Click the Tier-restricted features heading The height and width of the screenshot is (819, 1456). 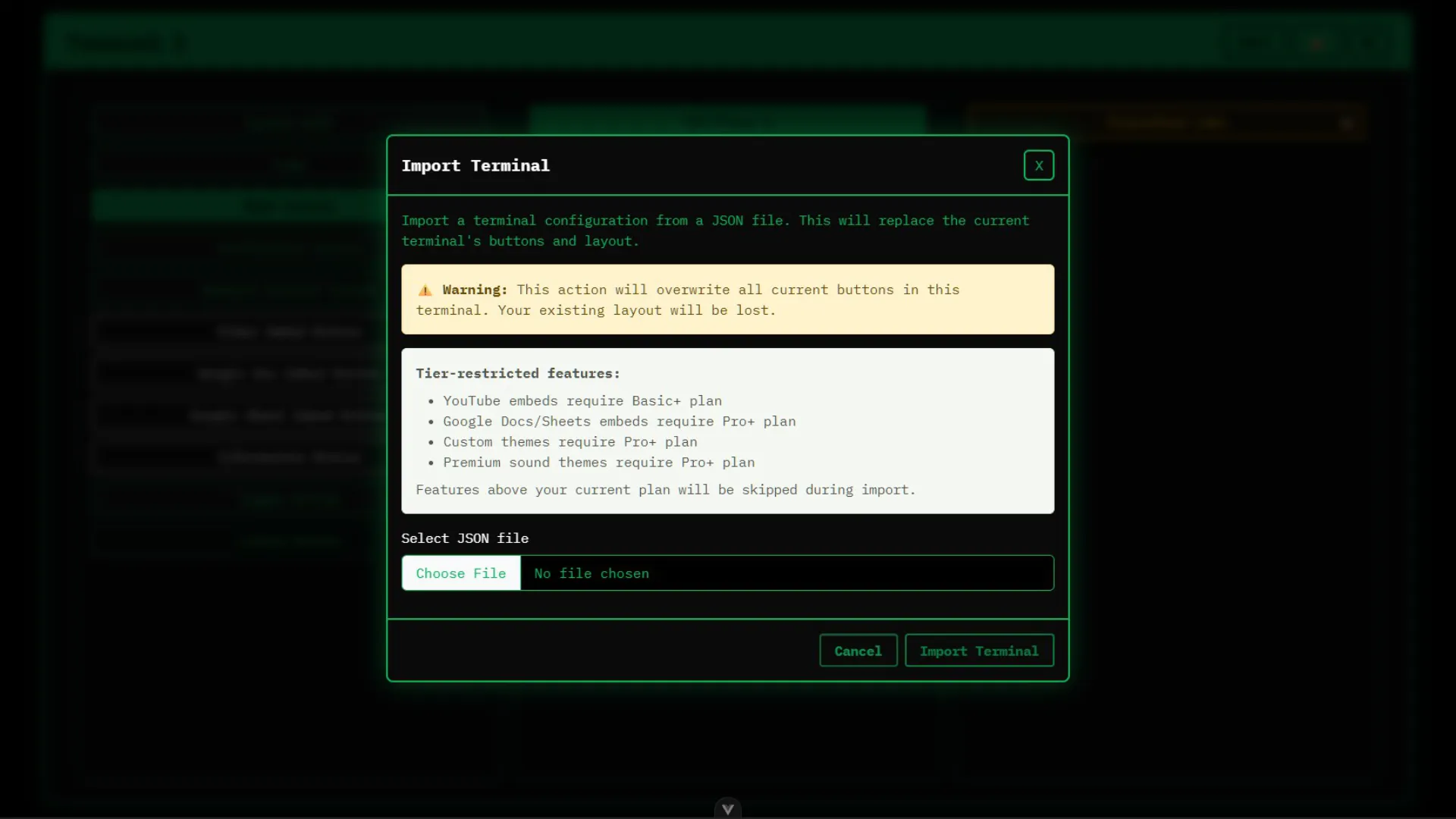(517, 373)
